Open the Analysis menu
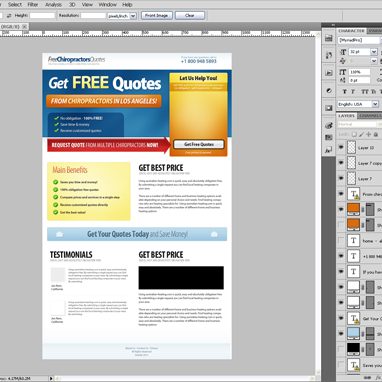 (x=53, y=5)
